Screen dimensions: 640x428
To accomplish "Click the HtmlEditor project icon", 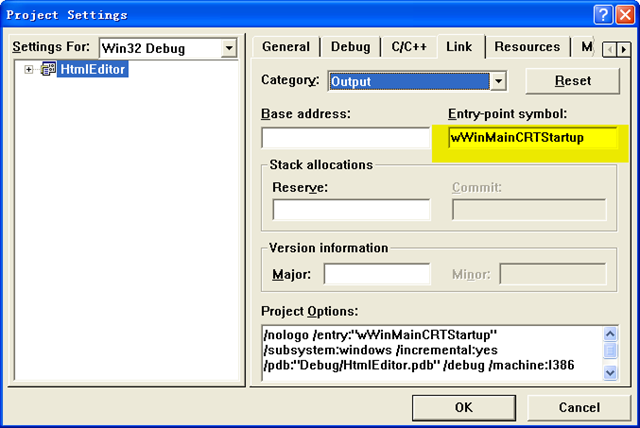I will (x=48, y=69).
